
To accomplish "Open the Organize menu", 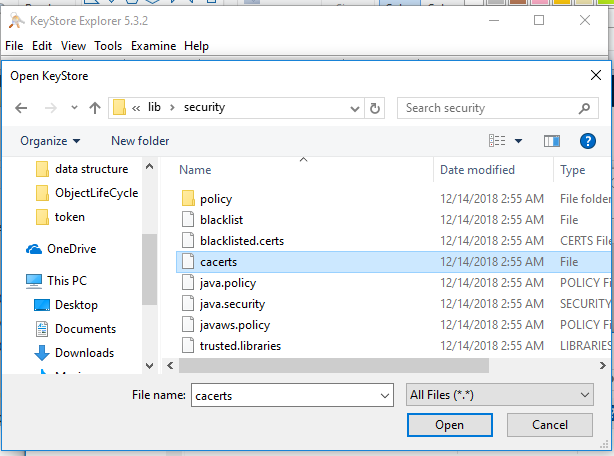I will [x=50, y=141].
